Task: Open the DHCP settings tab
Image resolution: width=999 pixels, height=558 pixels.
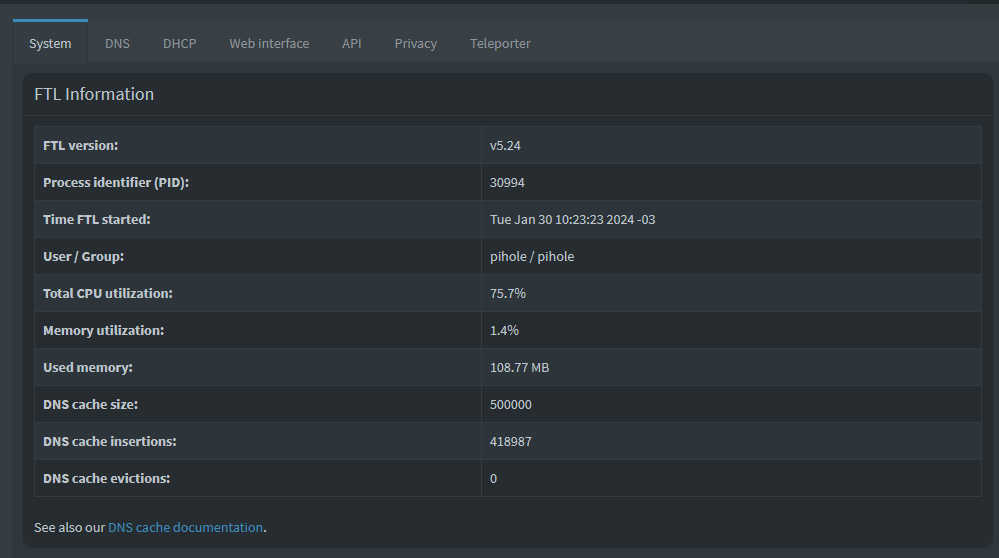Action: (x=180, y=43)
